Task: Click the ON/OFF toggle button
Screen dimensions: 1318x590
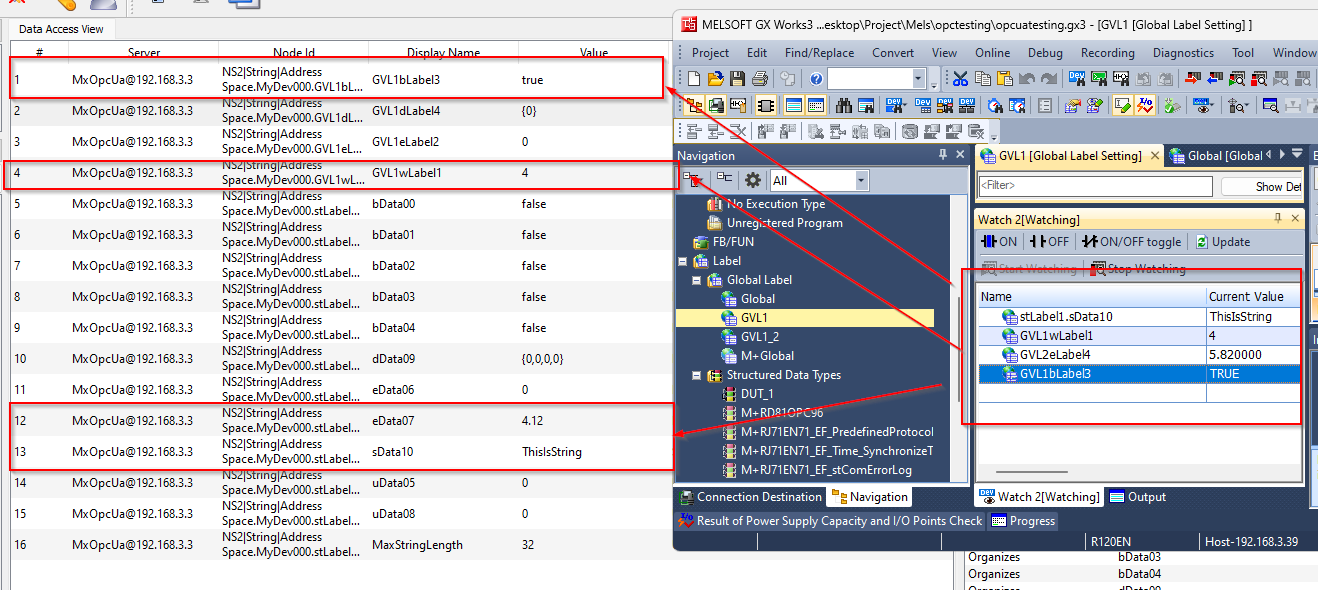Action: (1131, 242)
